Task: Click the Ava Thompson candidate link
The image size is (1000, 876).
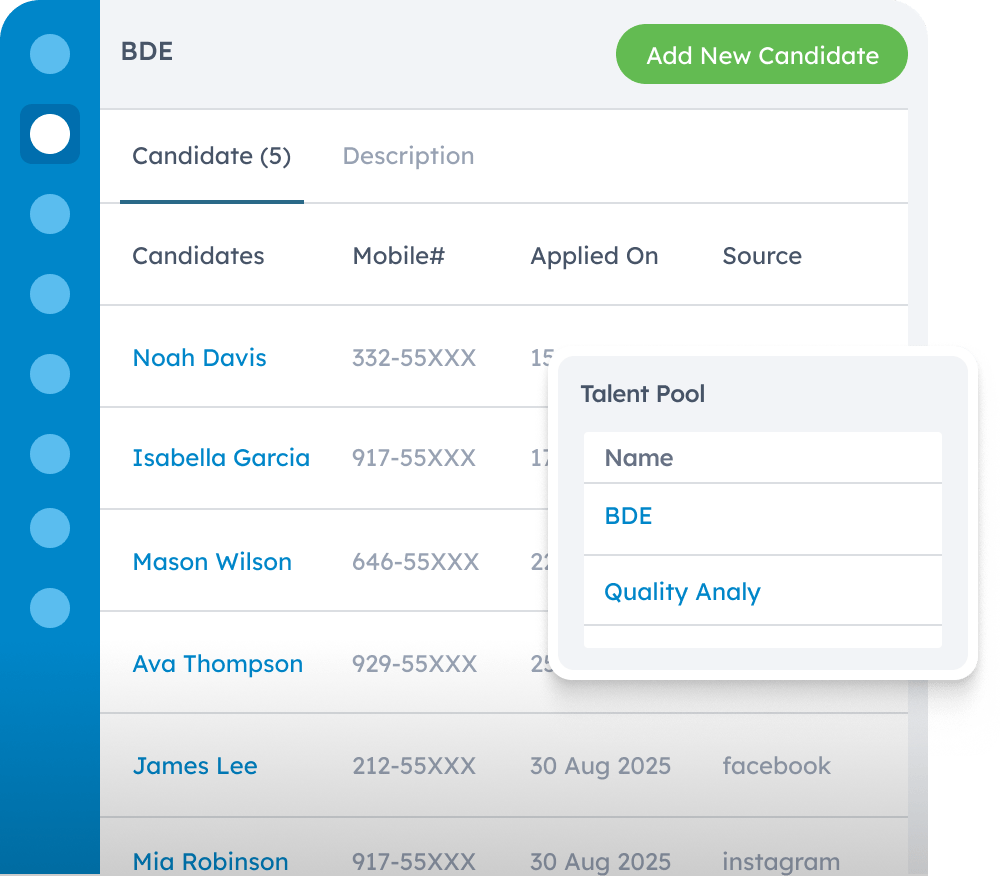Action: click(218, 664)
